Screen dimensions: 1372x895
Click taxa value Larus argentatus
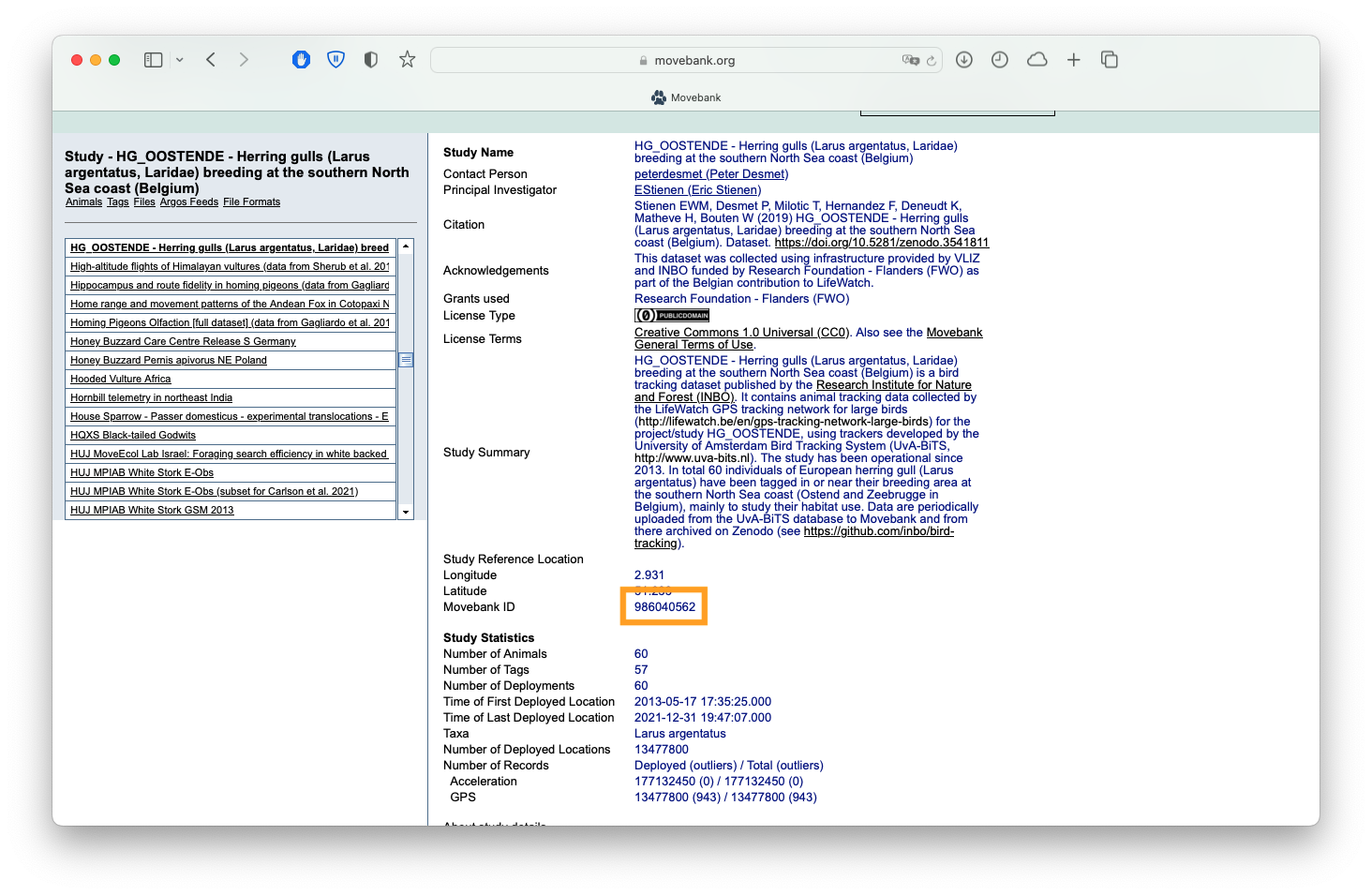(680, 734)
